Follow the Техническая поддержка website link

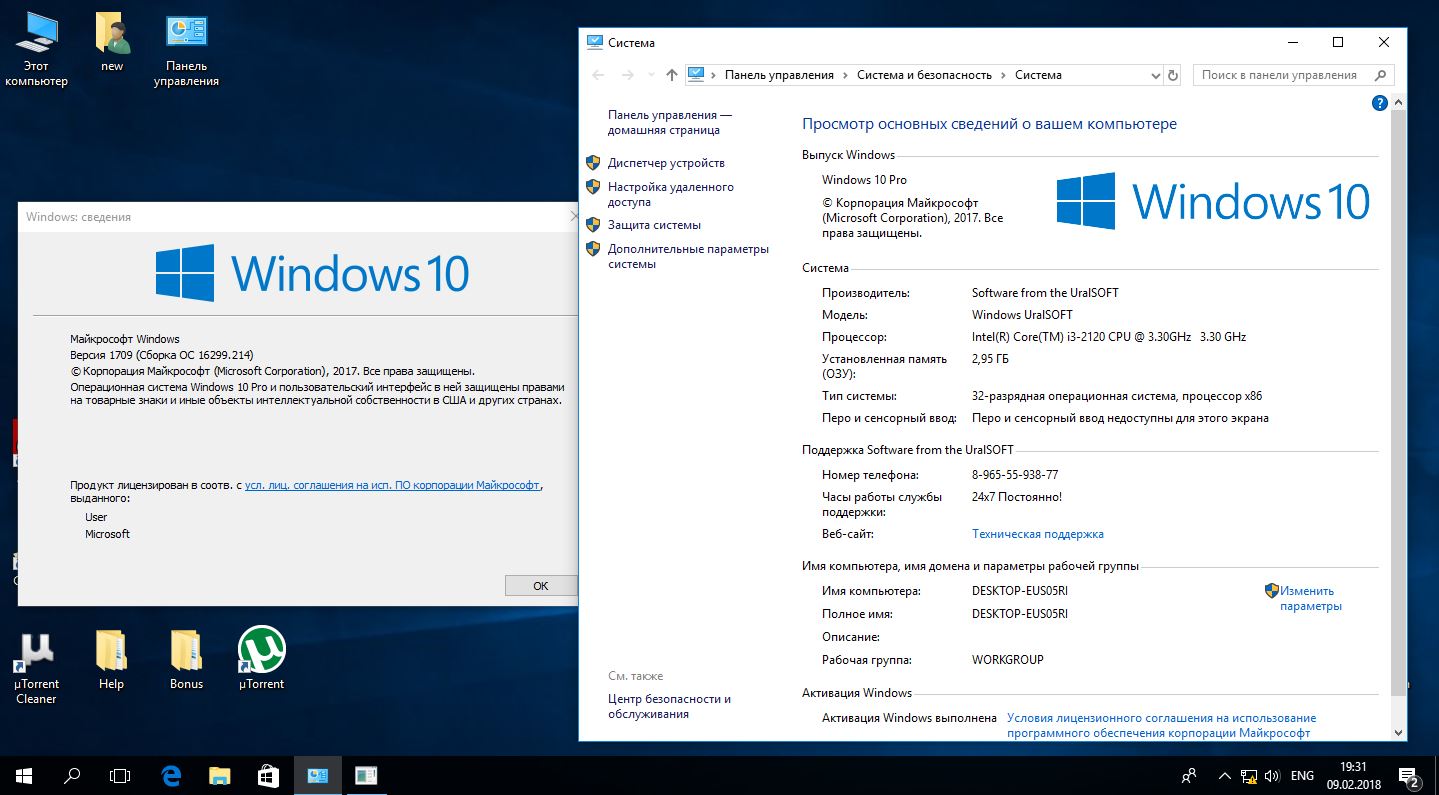(1038, 534)
